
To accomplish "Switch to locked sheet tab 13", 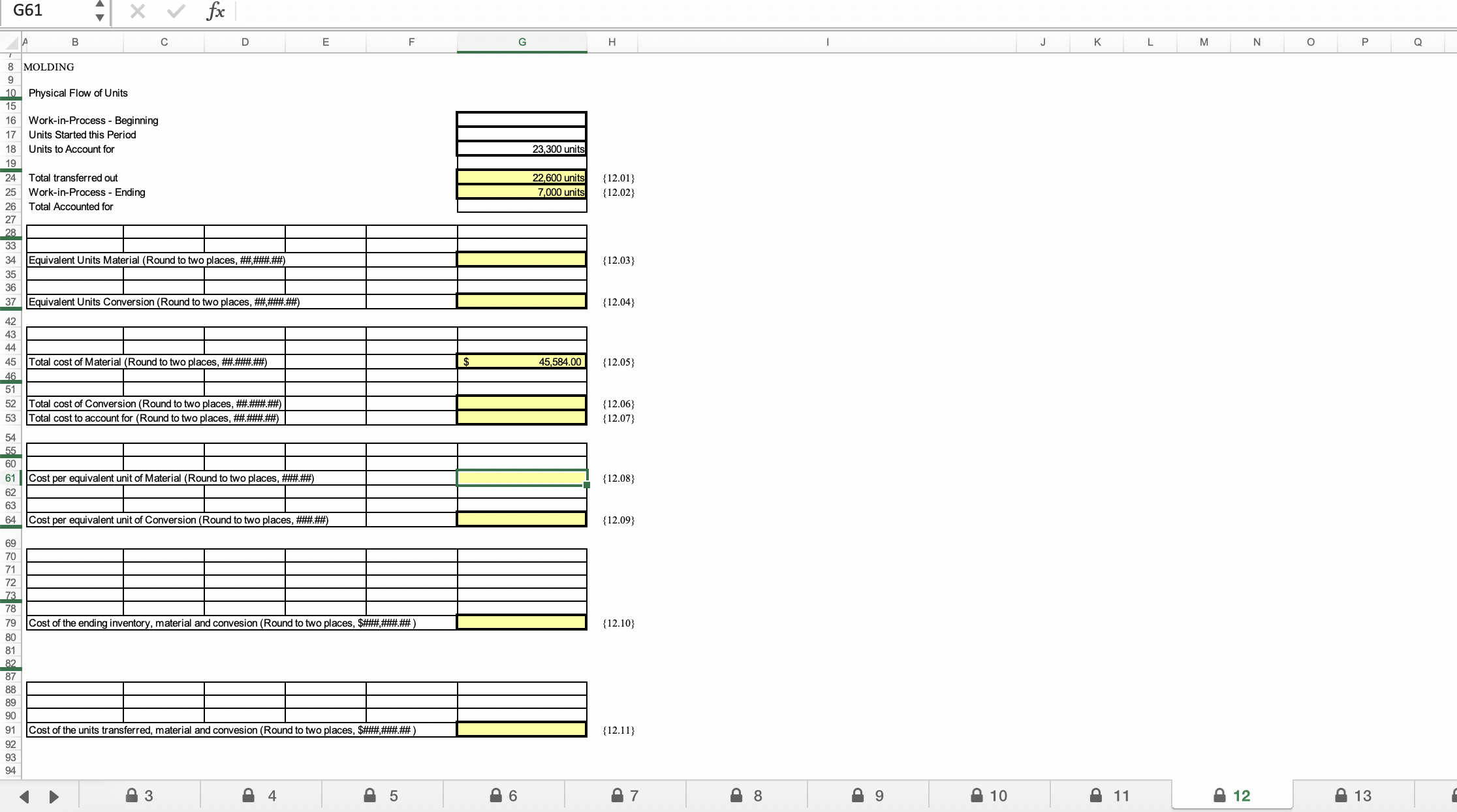I will click(1353, 795).
